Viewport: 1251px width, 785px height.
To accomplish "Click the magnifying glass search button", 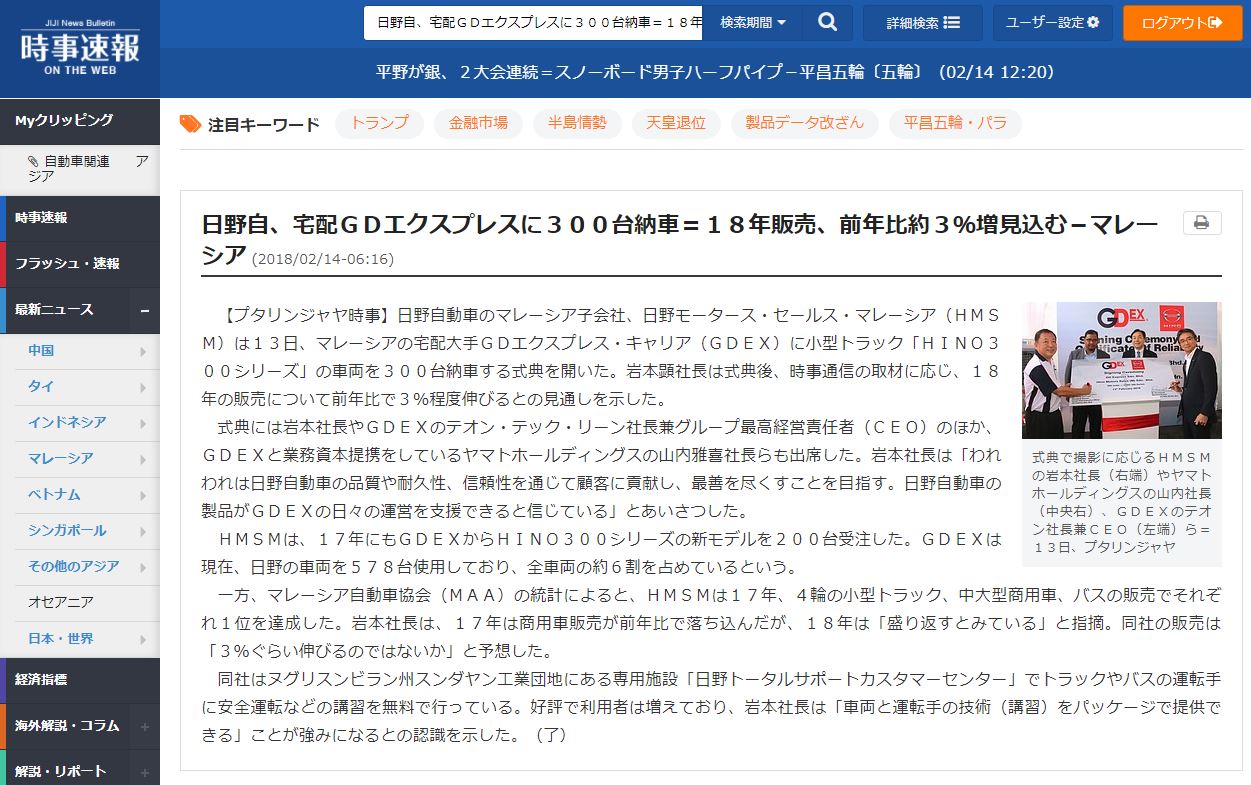I will [827, 22].
